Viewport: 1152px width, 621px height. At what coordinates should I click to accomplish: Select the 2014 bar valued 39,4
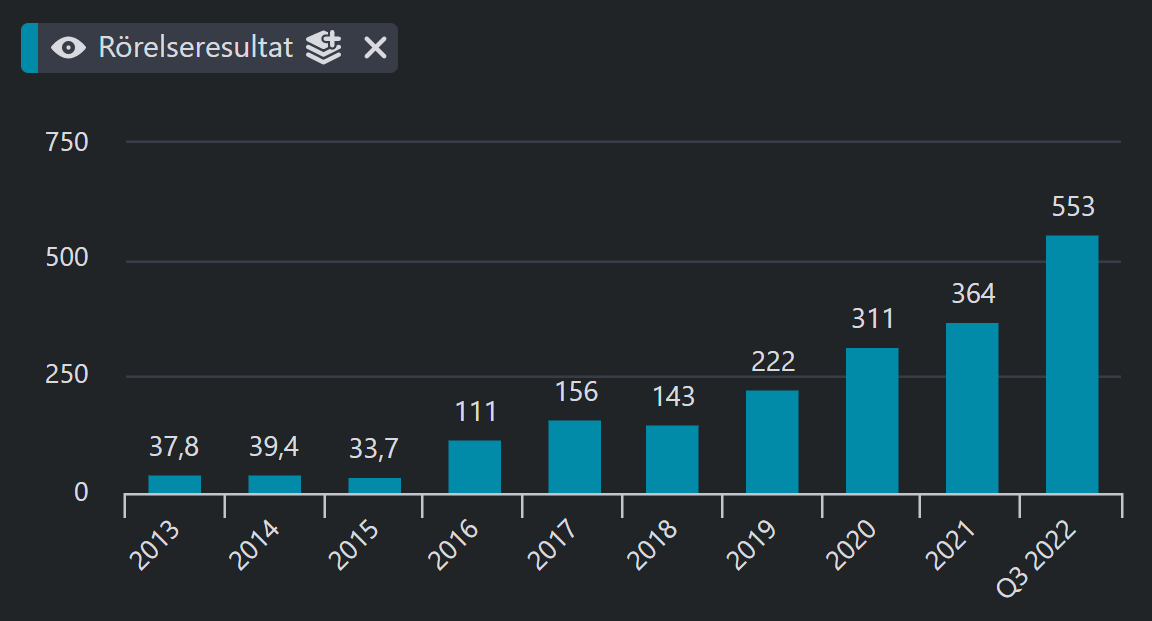point(275,484)
